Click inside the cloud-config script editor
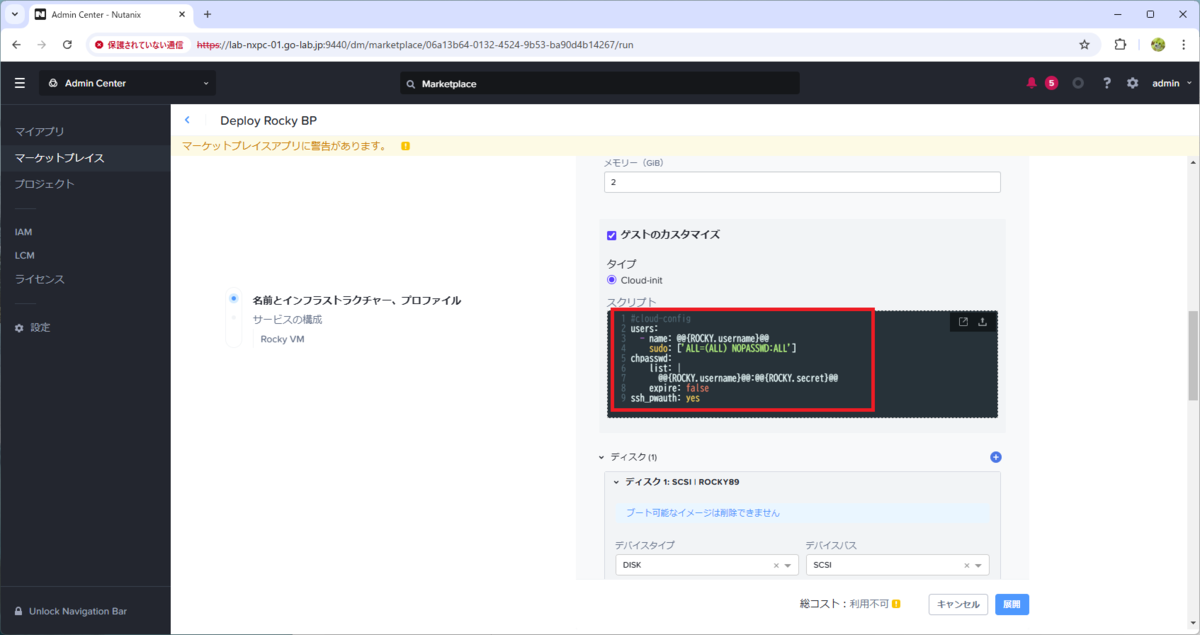The width and height of the screenshot is (1200, 635). point(802,364)
